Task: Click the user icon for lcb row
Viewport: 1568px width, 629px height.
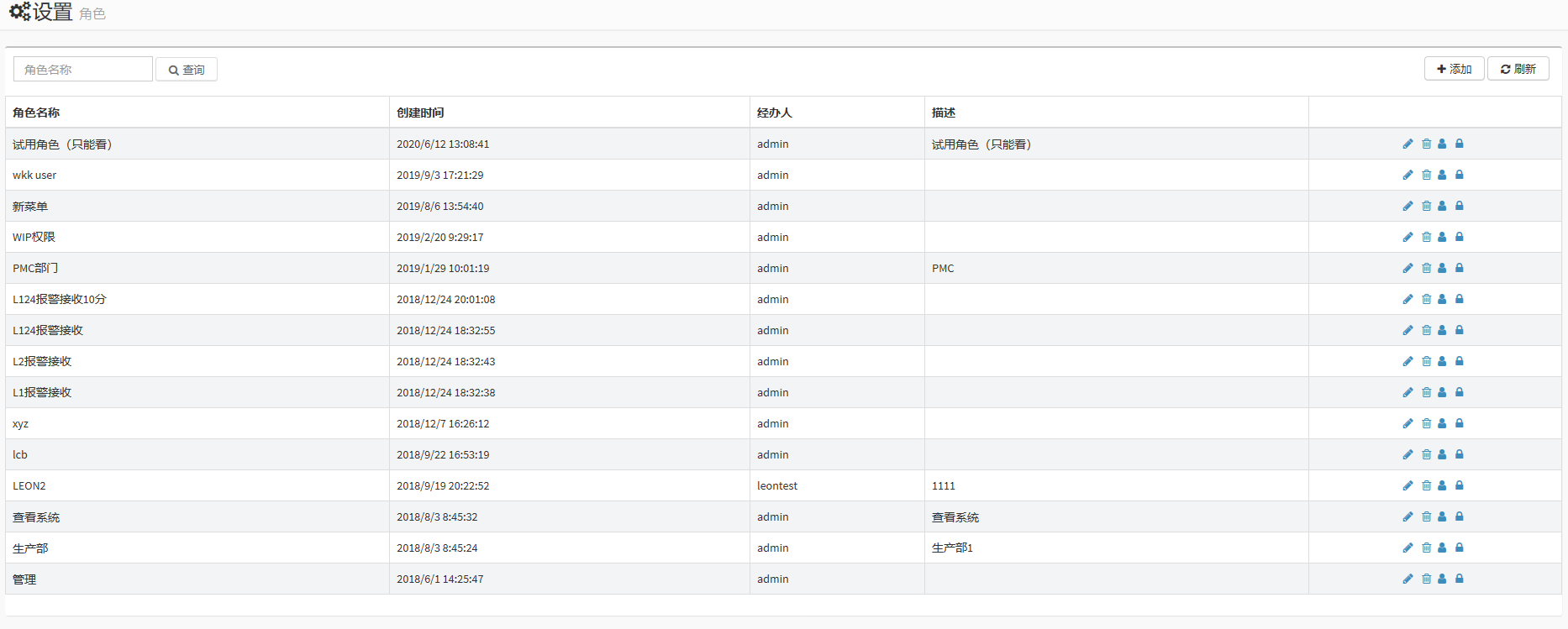Action: [1442, 454]
